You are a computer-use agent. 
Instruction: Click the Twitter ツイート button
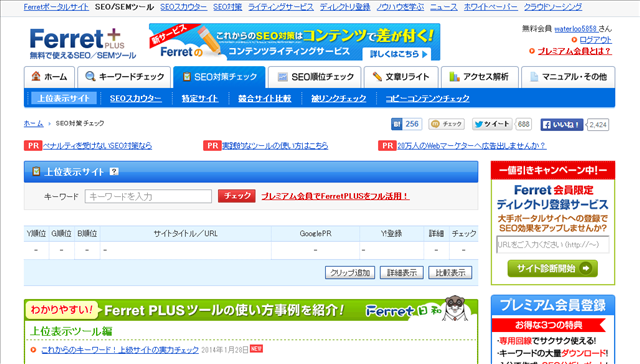(492, 124)
